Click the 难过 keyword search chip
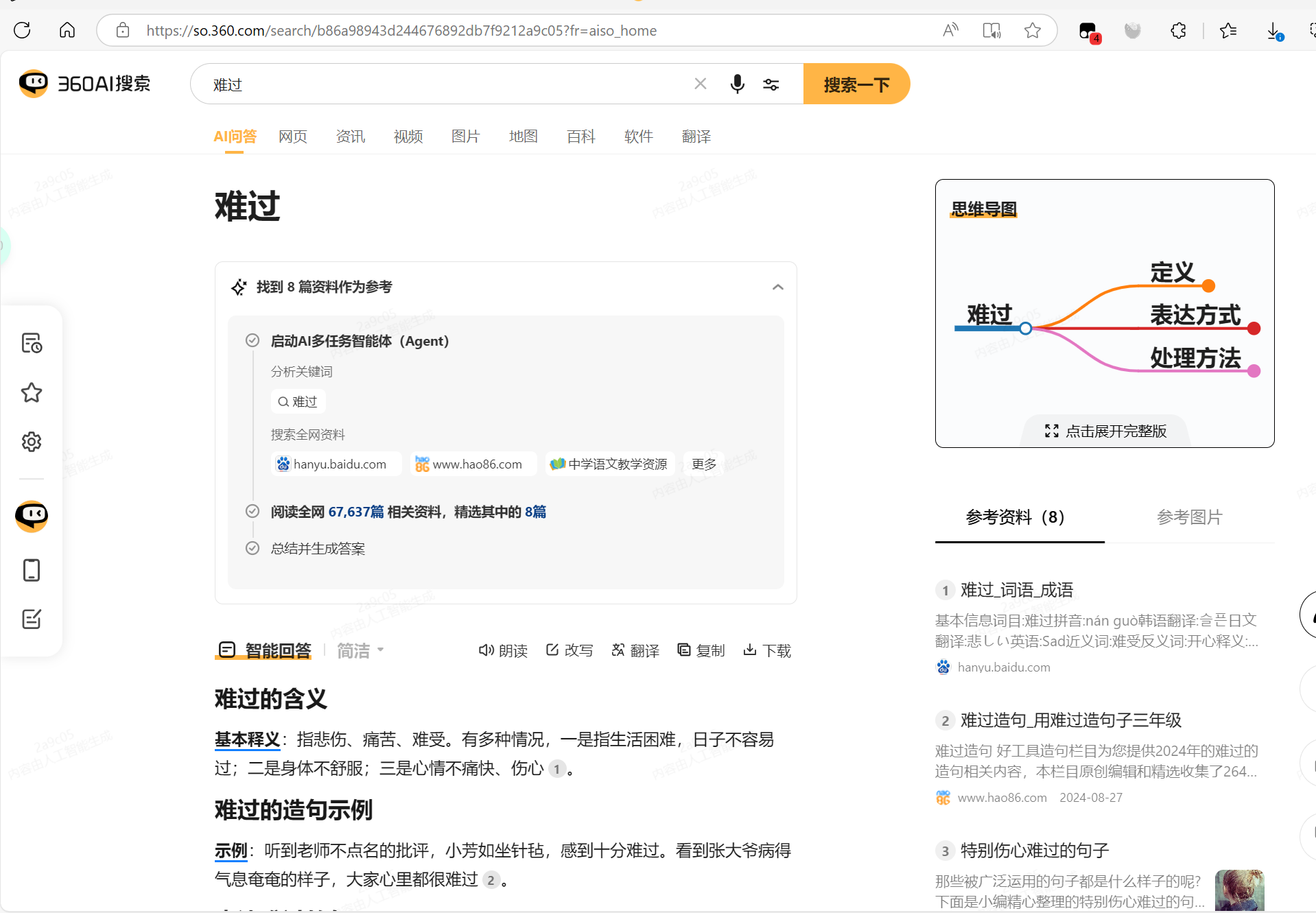The height and width of the screenshot is (913, 1316). coord(298,401)
